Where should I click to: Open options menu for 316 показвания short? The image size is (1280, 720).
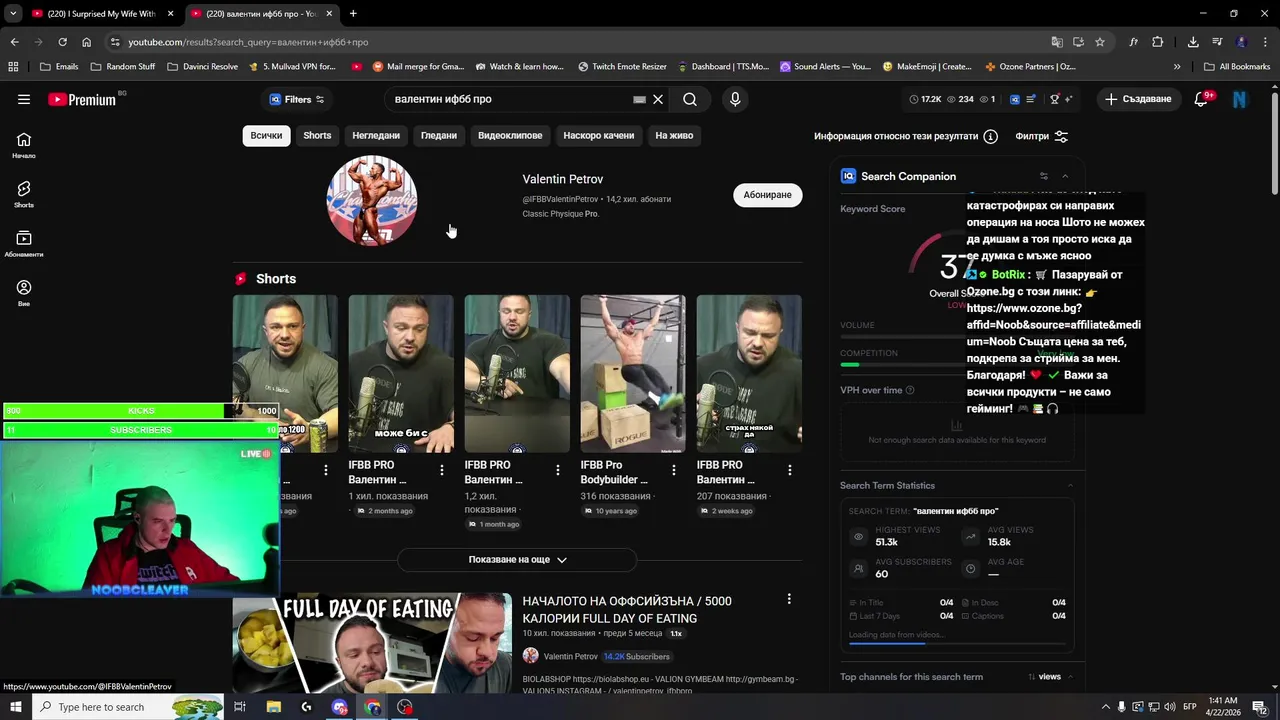point(674,470)
